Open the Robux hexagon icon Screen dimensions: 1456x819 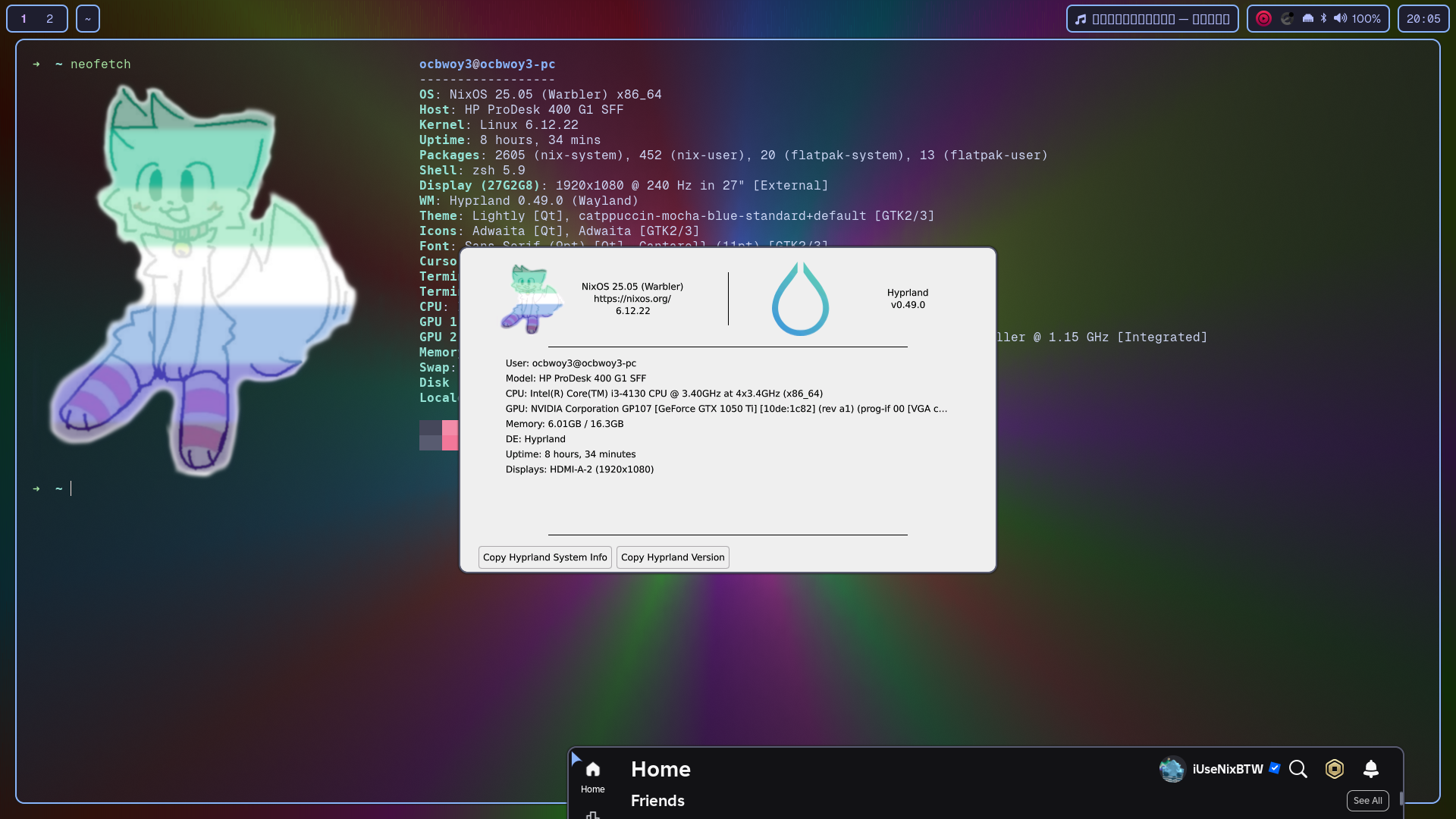click(1334, 769)
